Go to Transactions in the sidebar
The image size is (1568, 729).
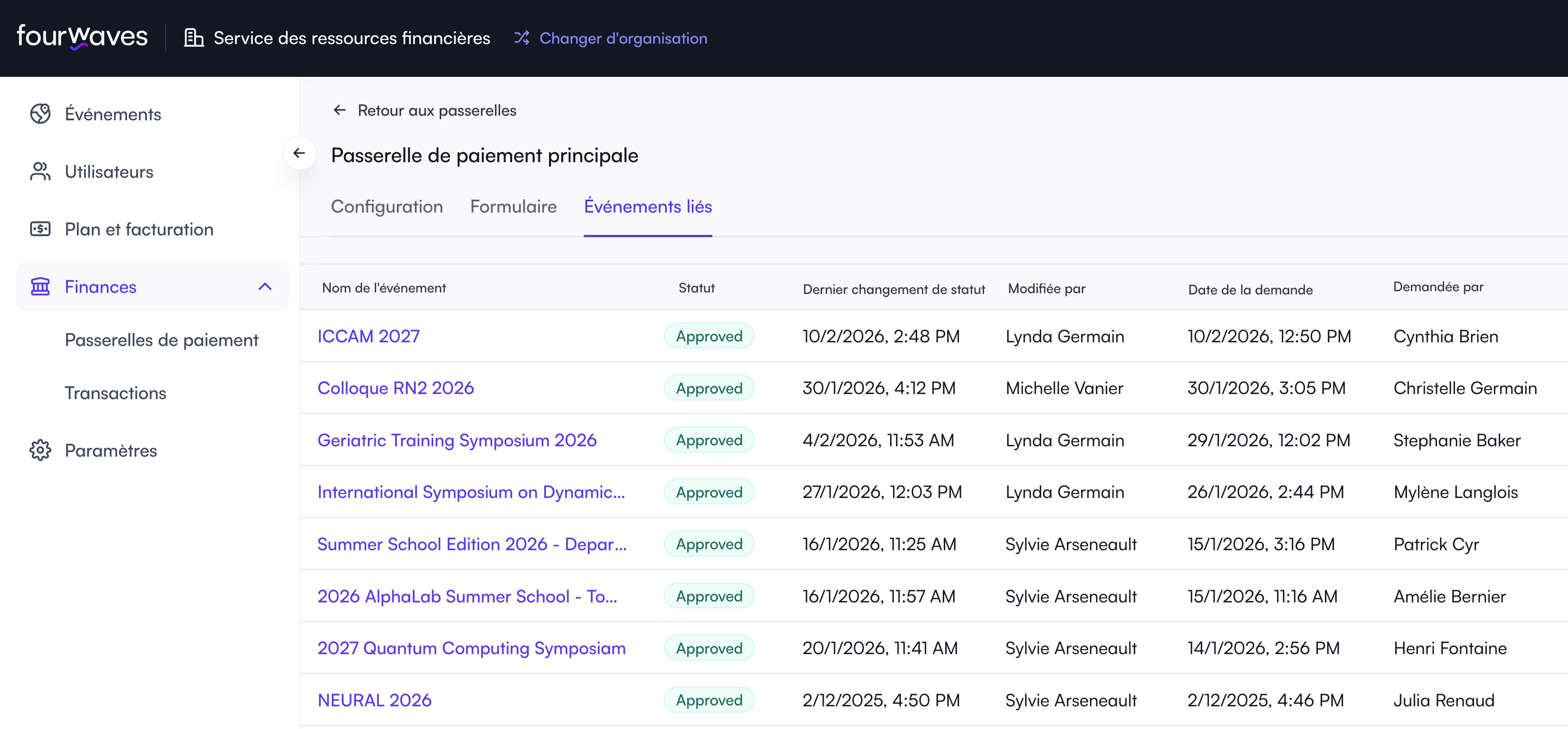[x=116, y=393]
